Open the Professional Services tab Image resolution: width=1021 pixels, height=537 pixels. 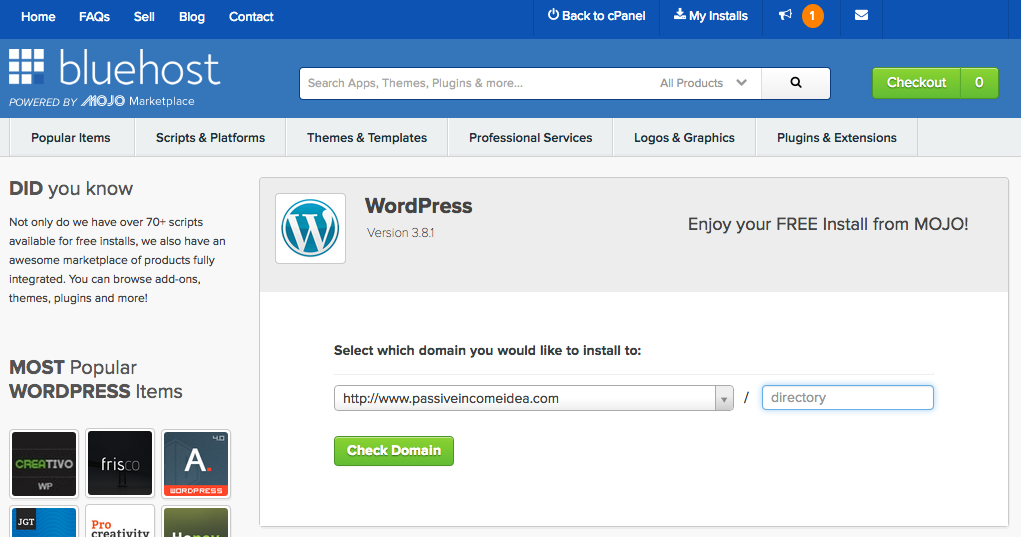(x=531, y=138)
